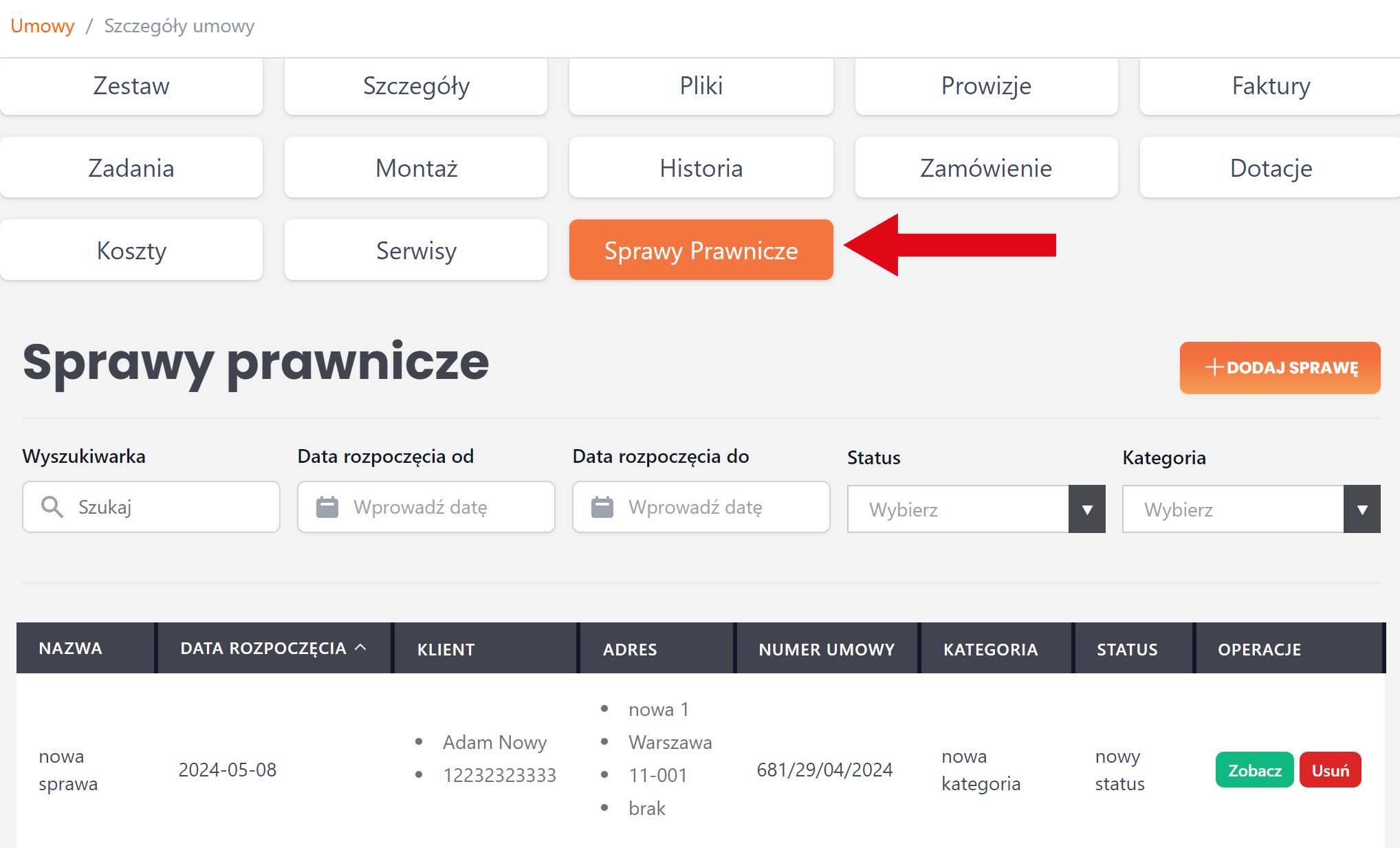Click the search magnifier icon in Wyszukiwarka
The height and width of the screenshot is (848, 1400).
(52, 507)
